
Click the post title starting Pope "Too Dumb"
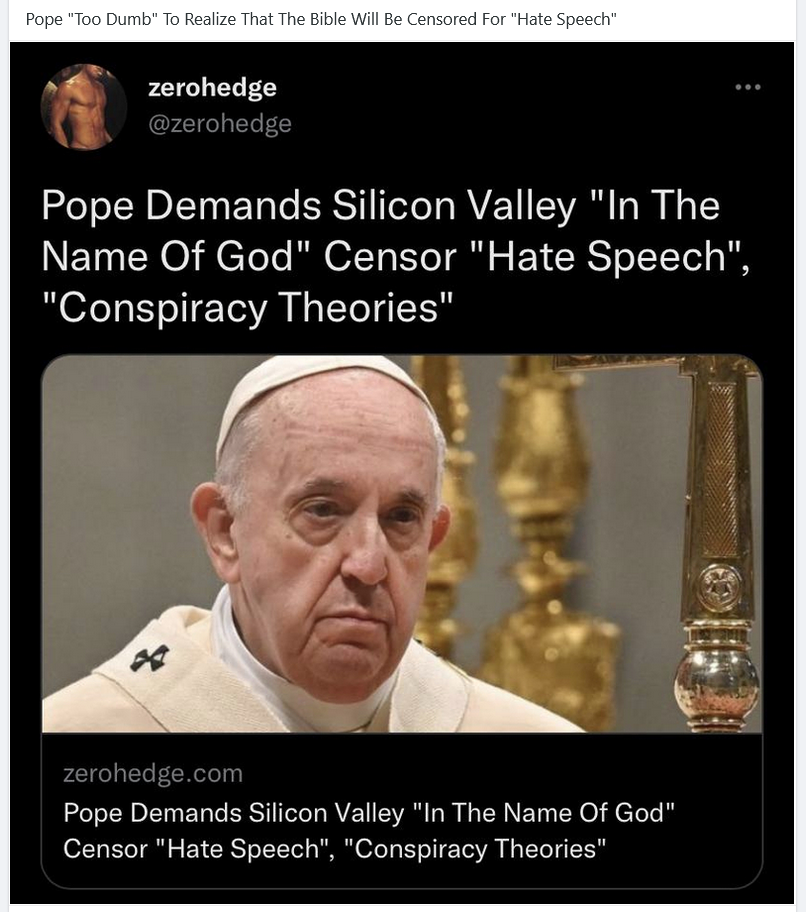click(x=322, y=20)
